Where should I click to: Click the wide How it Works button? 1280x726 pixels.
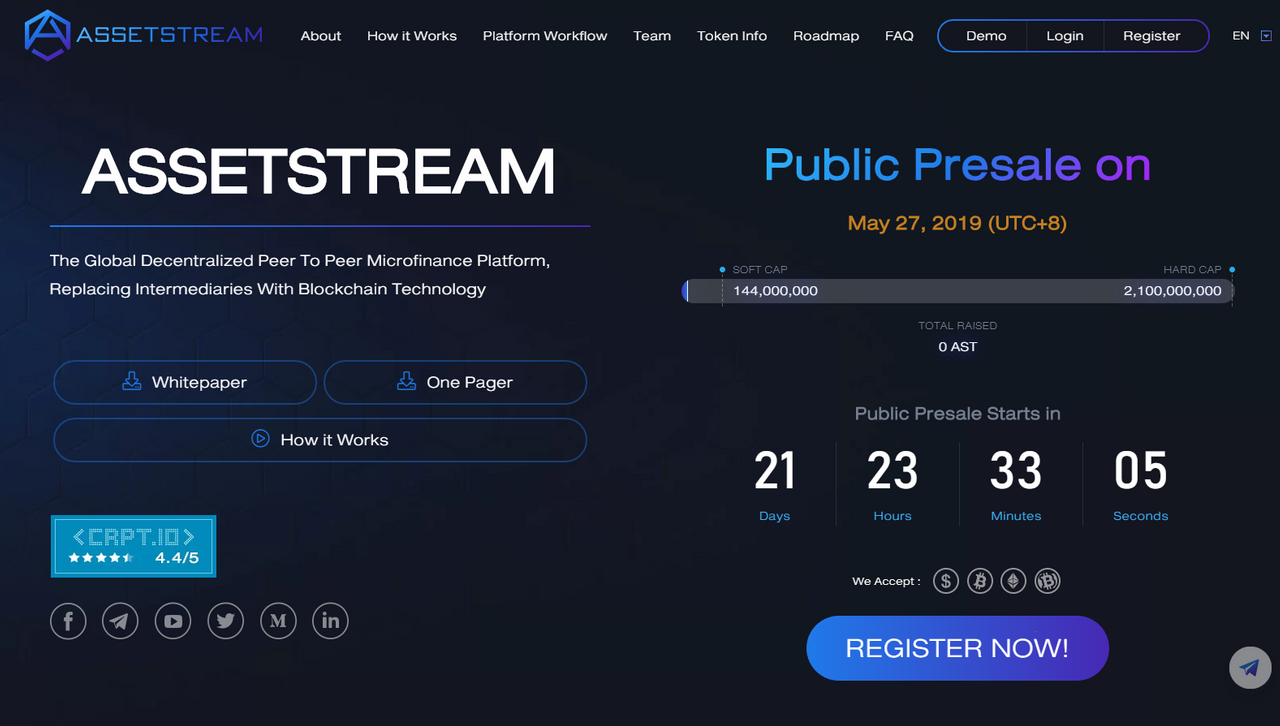pyautogui.click(x=320, y=440)
